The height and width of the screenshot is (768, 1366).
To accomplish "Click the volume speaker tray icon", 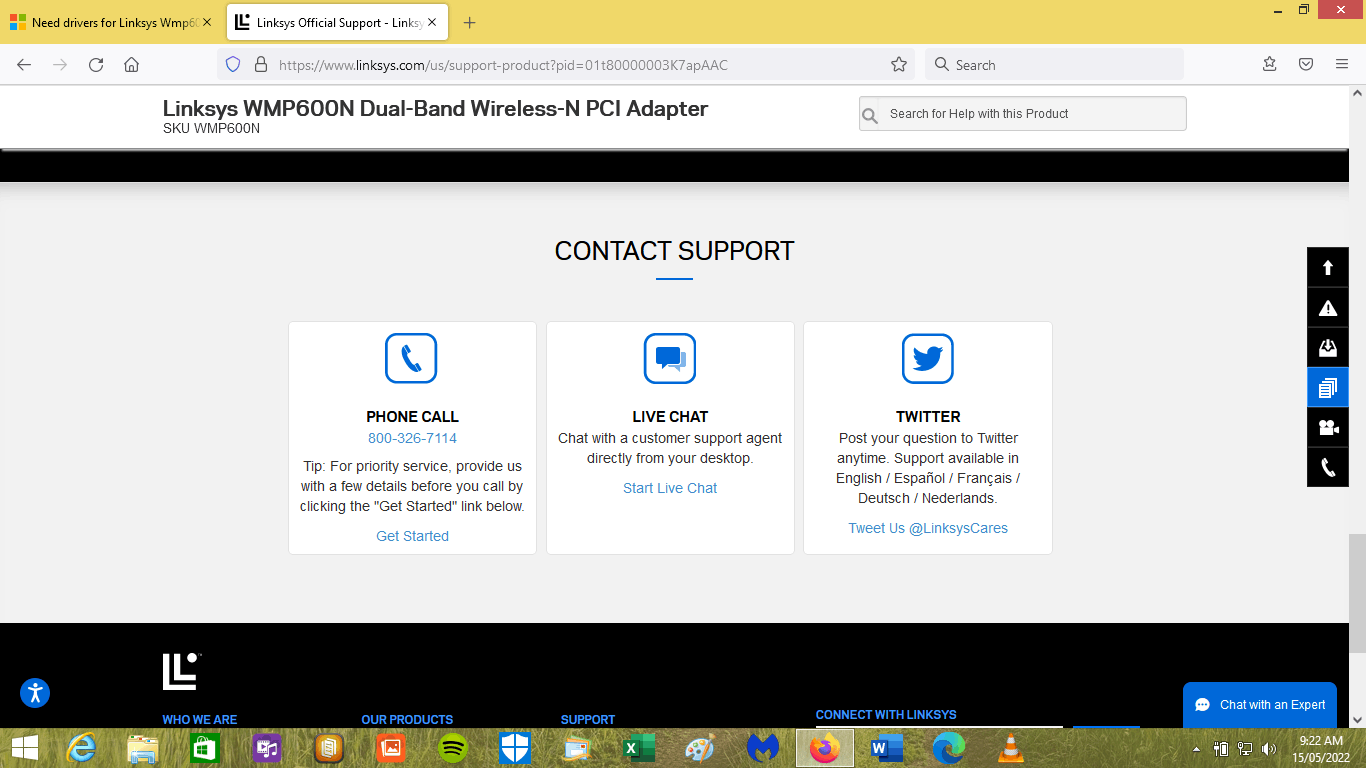I will point(1269,748).
